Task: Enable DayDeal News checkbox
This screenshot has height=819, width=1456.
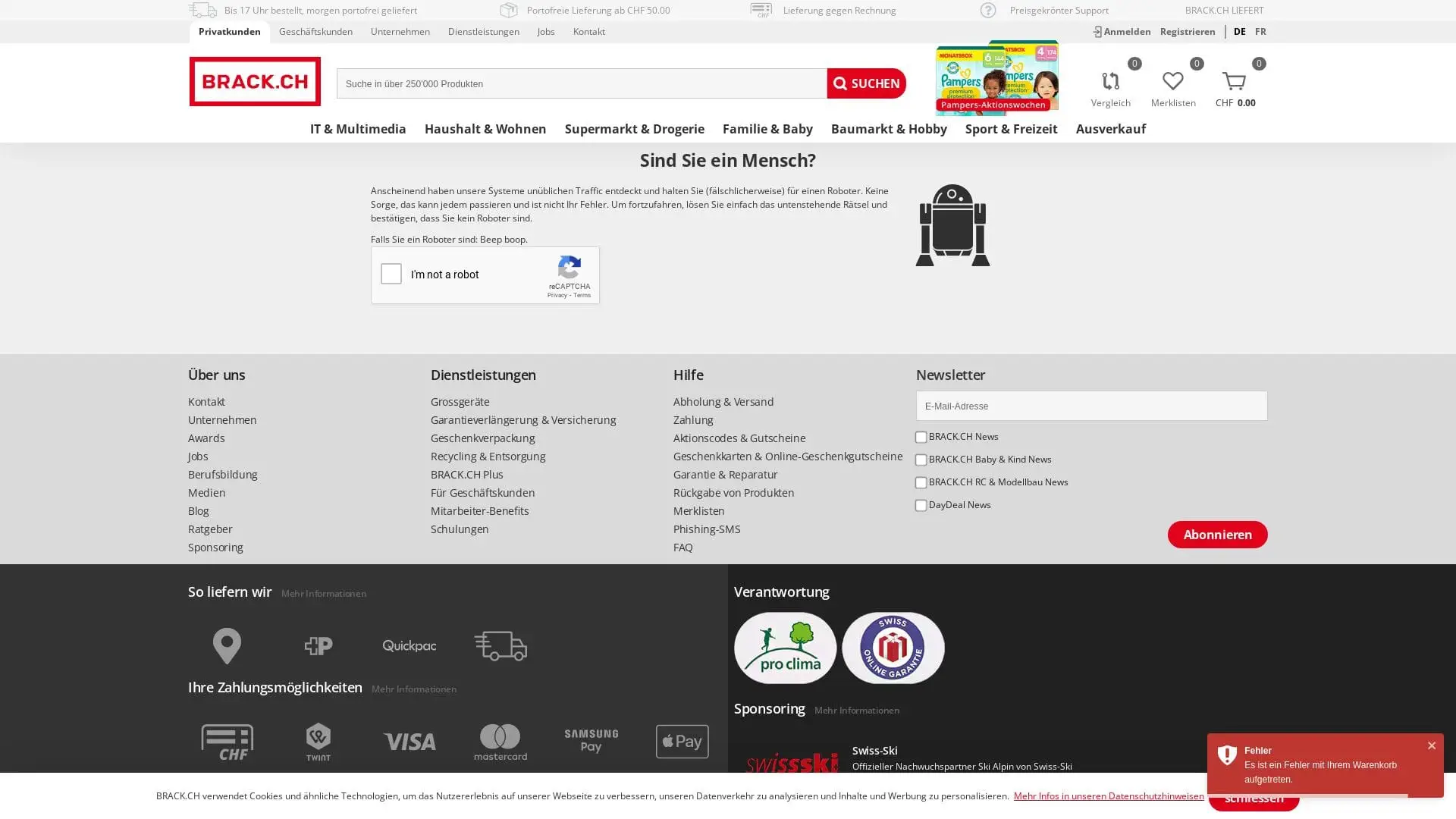Action: 921,506
